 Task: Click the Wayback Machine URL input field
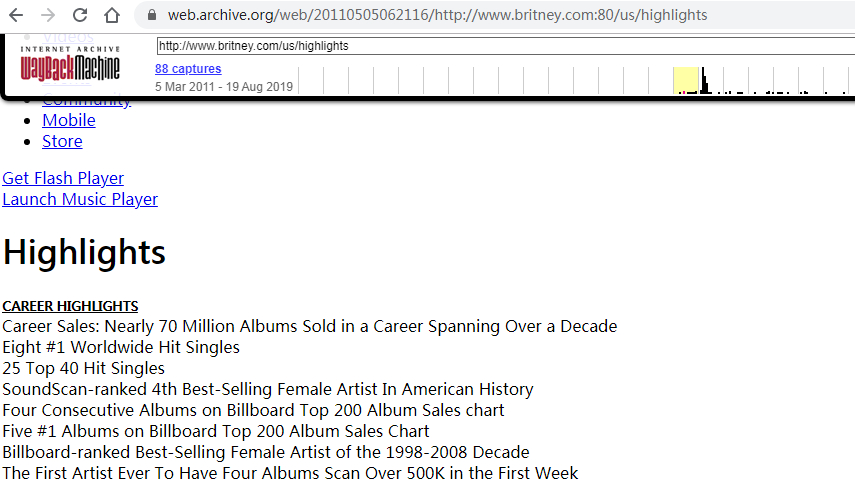505,46
